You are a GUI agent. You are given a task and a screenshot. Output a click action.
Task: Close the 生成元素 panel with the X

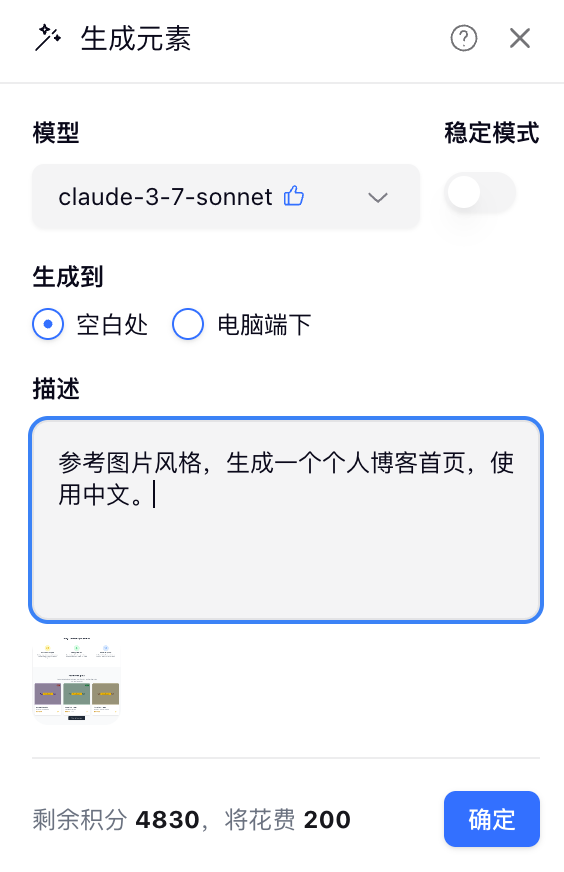tap(520, 38)
